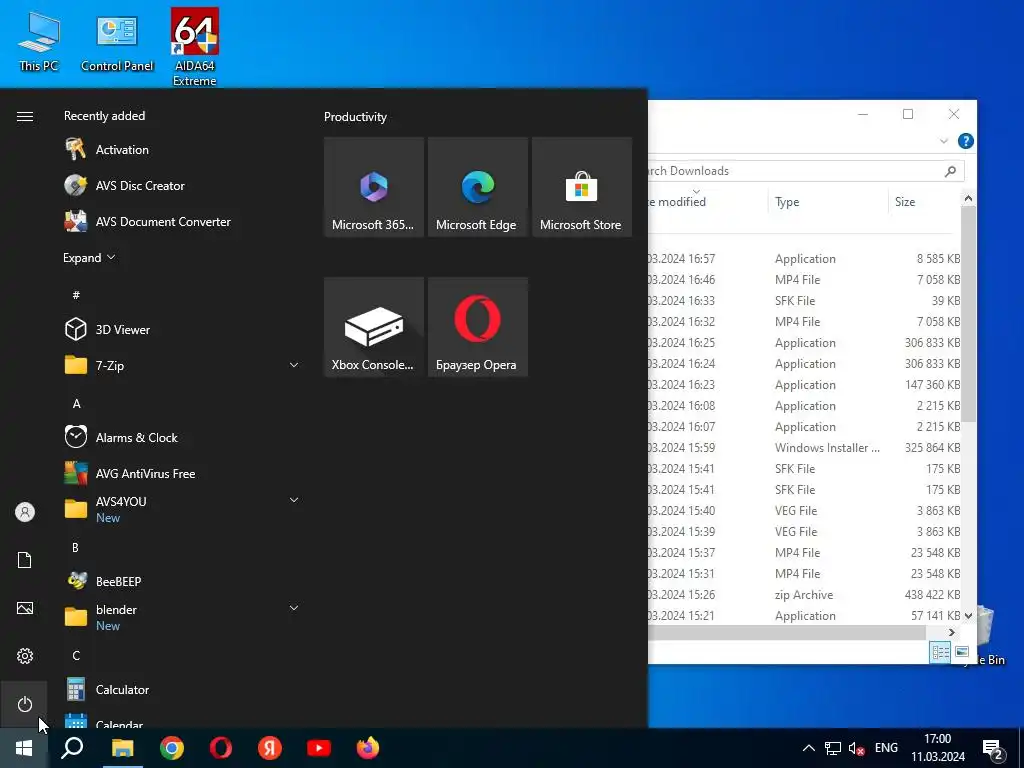Click the vertical scrollbar in Explorer
Viewport: 1024px width, 768px height.
point(968,315)
